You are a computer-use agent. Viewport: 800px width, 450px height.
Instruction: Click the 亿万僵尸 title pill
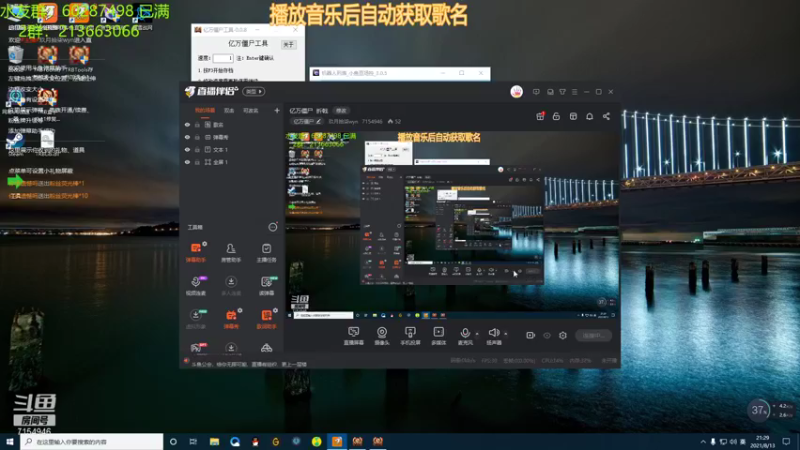tap(307, 121)
